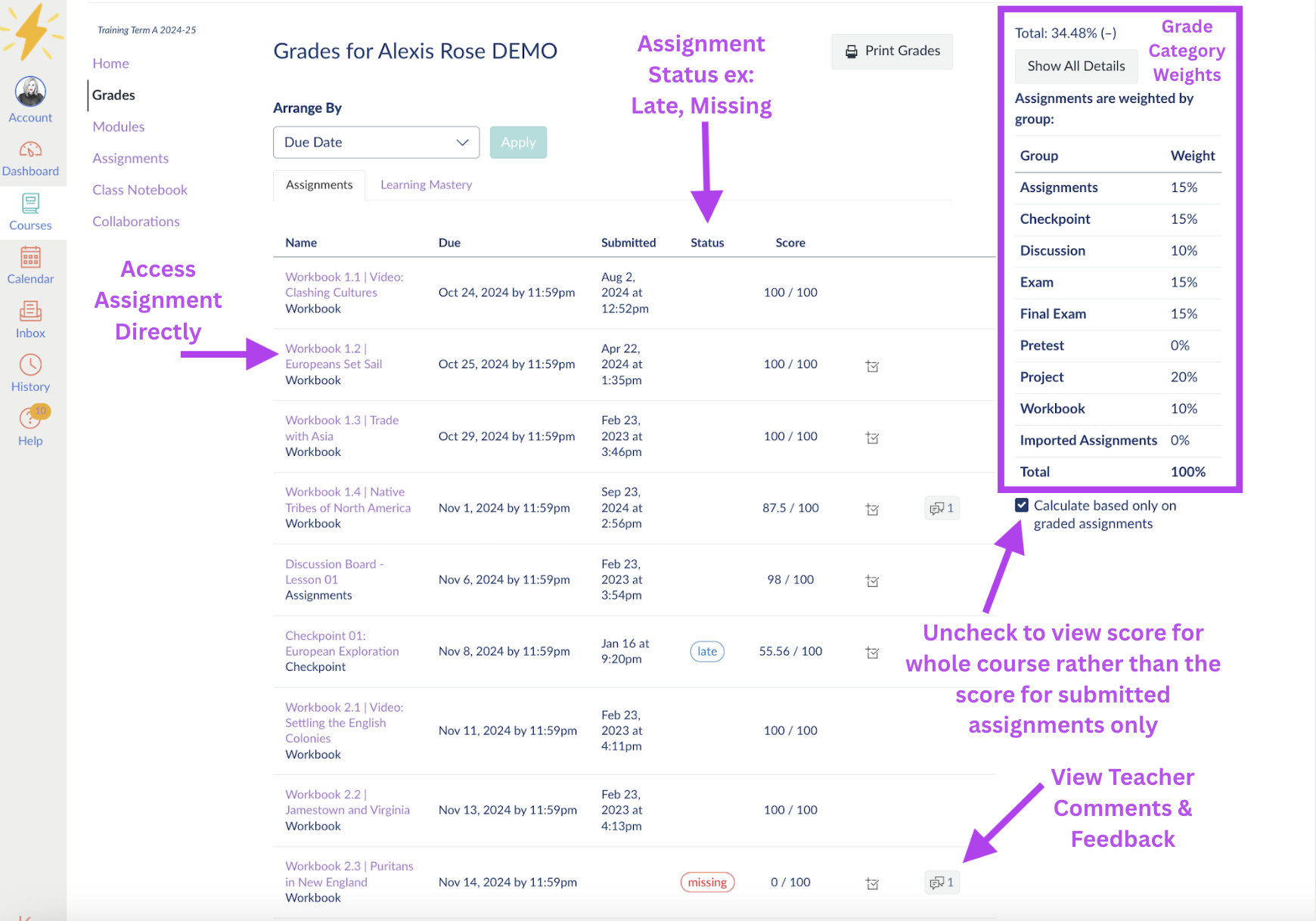This screenshot has width=1316, height=921.
Task: Open the Calendar icon in the sidebar
Action: pyautogui.click(x=30, y=257)
